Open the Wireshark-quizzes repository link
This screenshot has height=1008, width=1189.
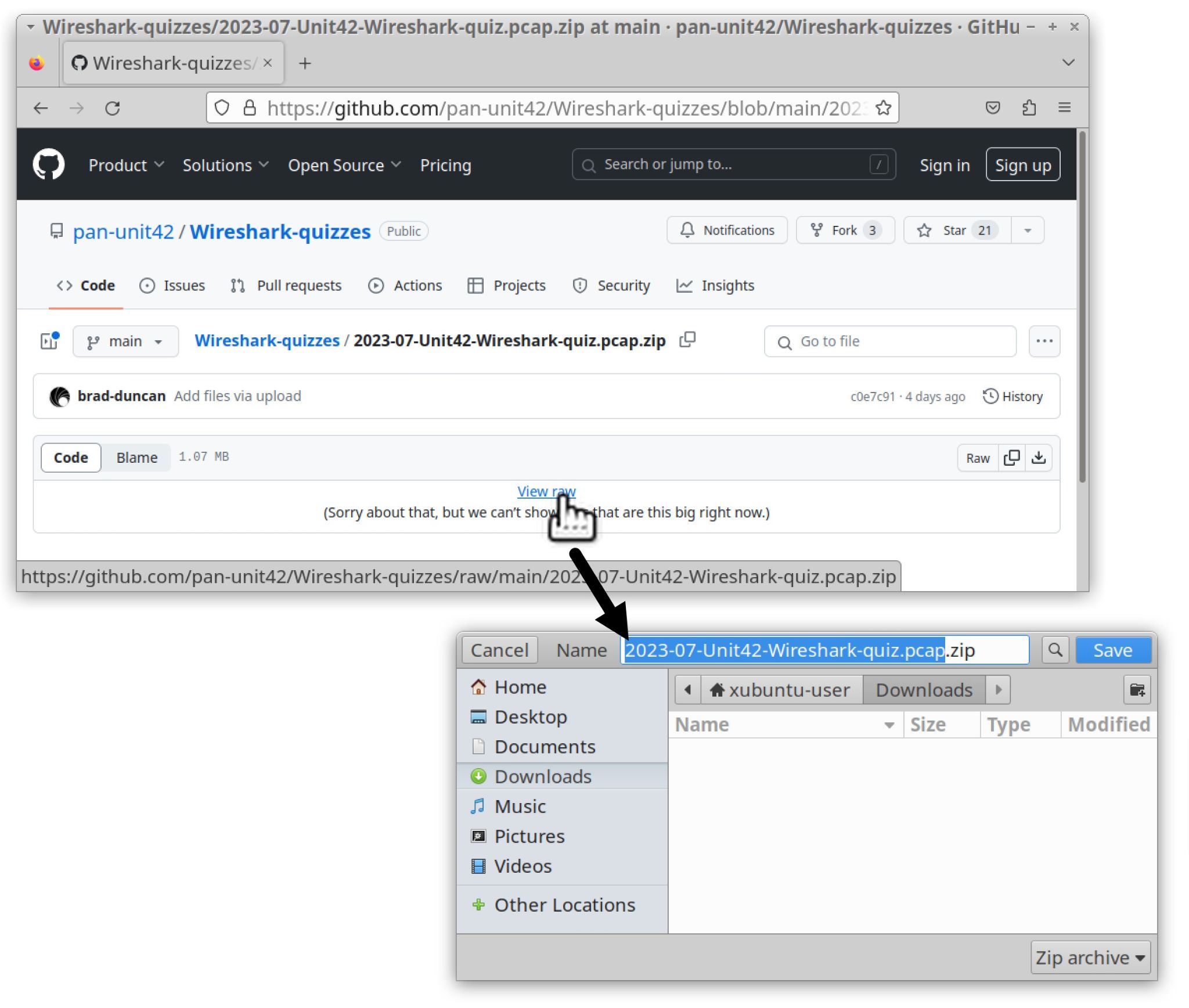(x=280, y=232)
